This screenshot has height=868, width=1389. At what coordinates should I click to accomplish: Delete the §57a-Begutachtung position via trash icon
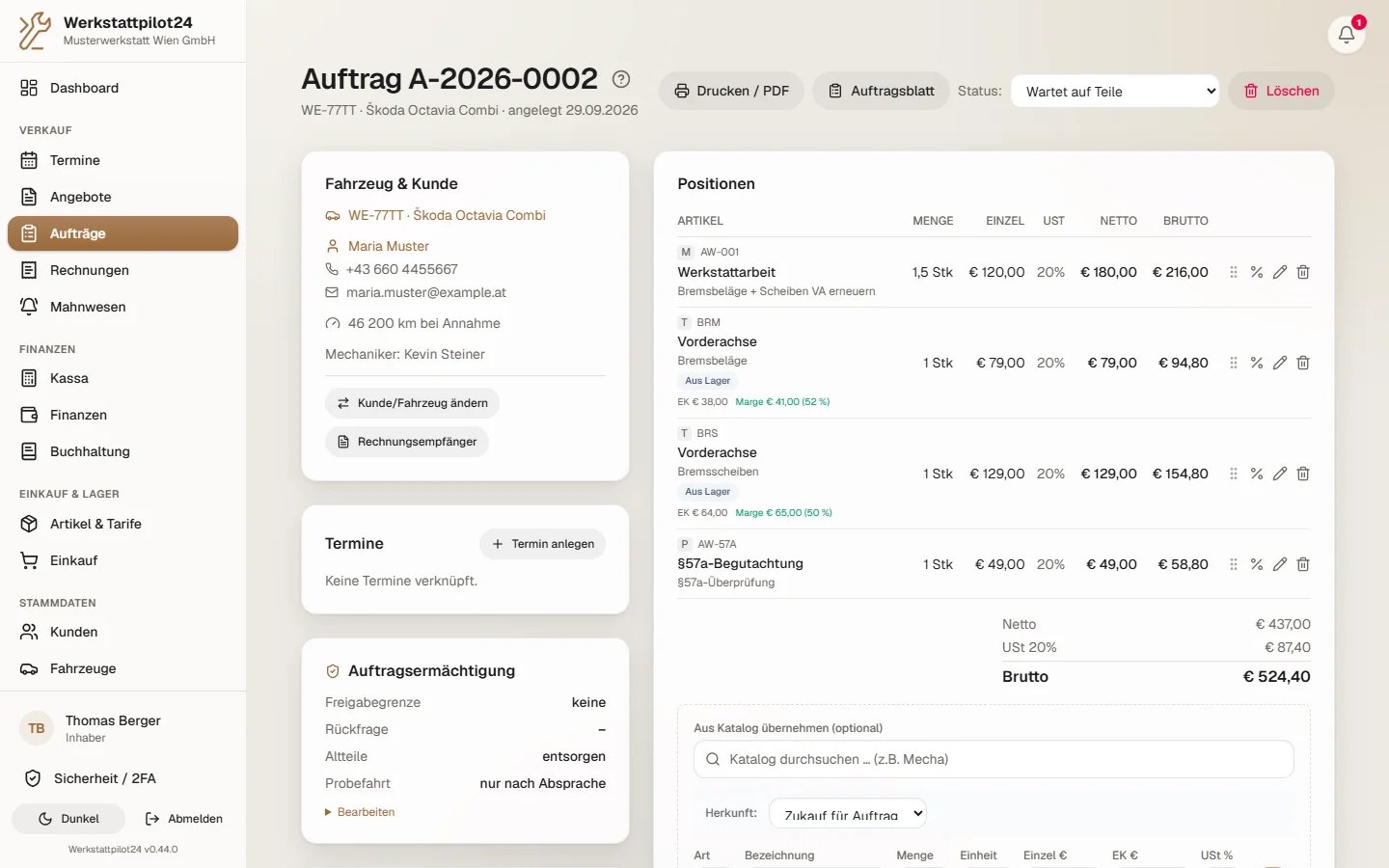(1303, 564)
